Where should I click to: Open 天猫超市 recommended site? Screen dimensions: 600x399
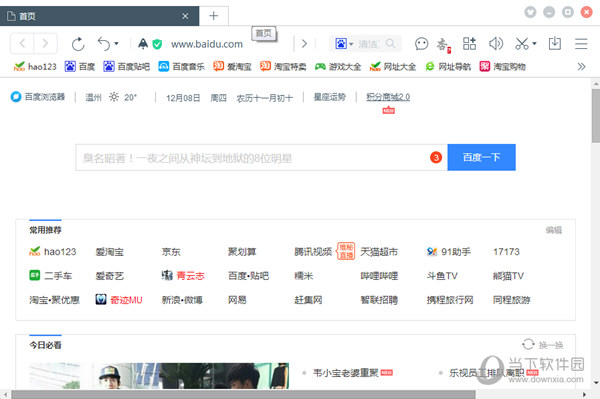click(379, 252)
